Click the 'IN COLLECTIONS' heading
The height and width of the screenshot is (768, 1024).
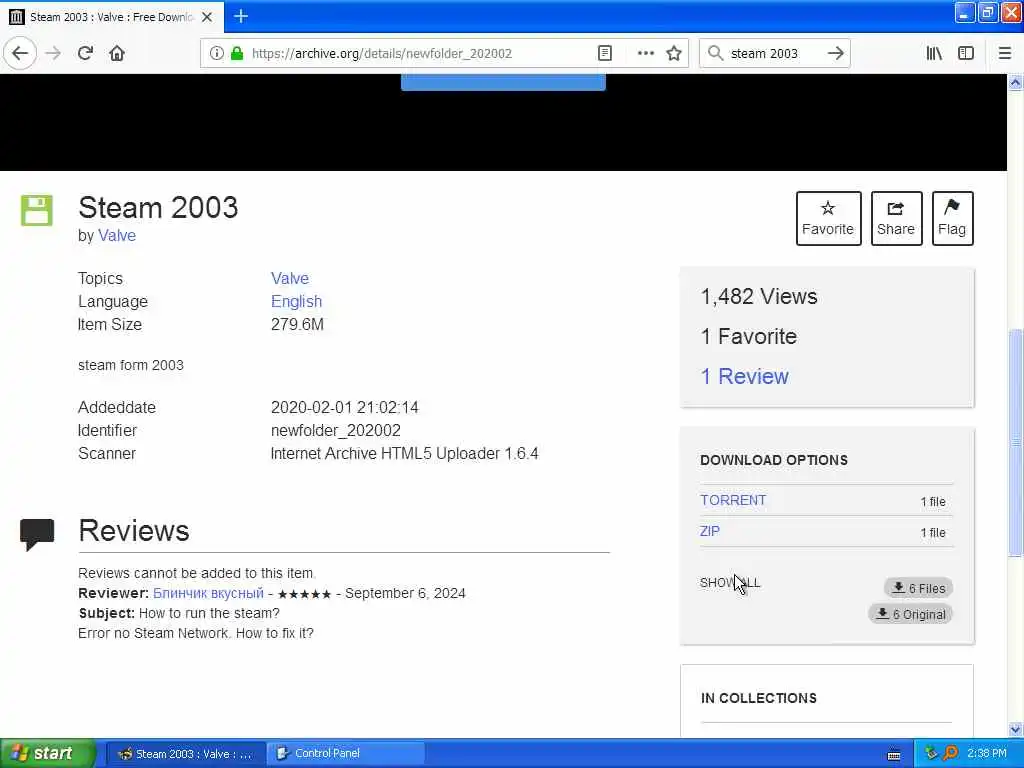[759, 698]
